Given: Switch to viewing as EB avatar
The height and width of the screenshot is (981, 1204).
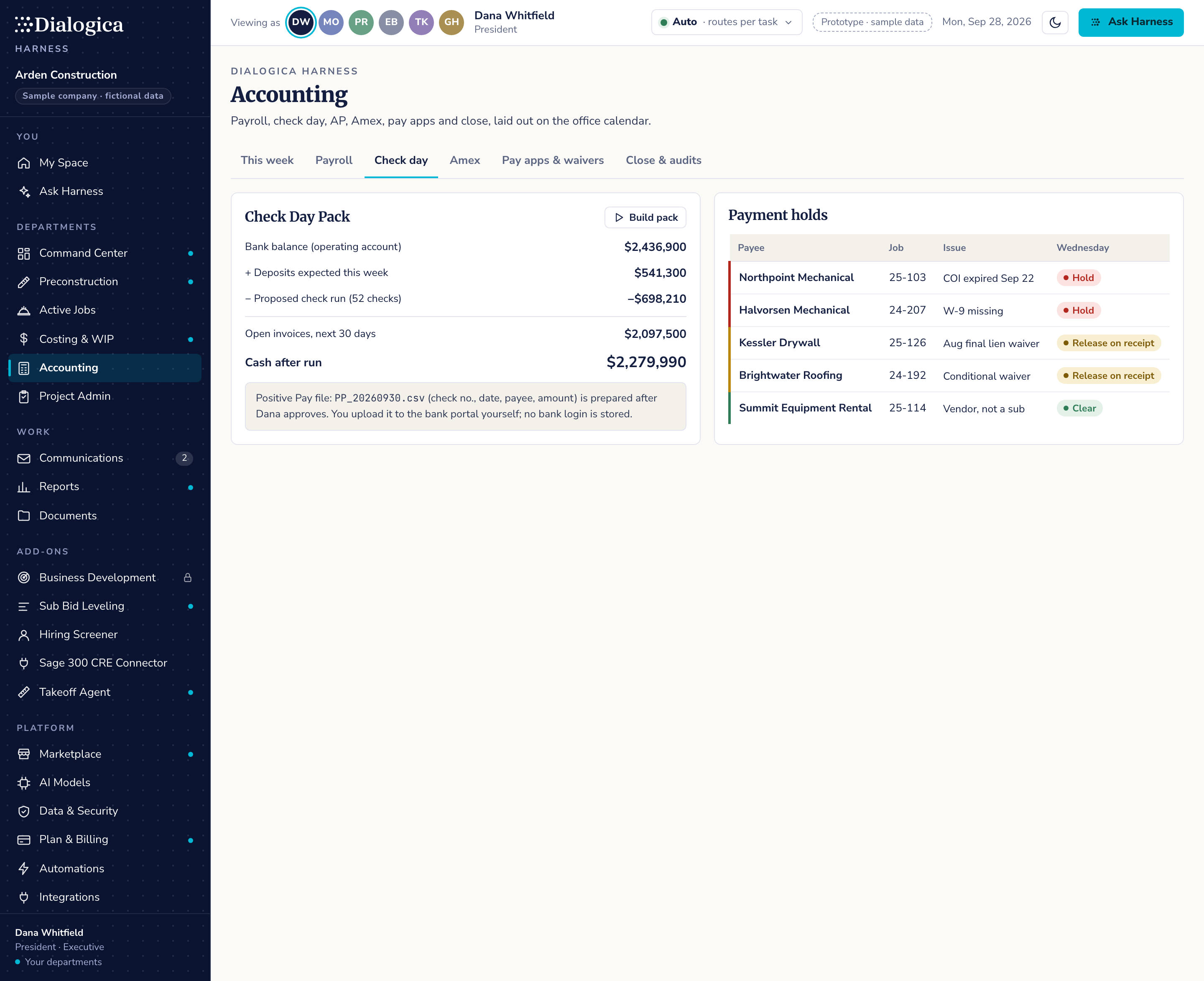Looking at the screenshot, I should pyautogui.click(x=391, y=23).
